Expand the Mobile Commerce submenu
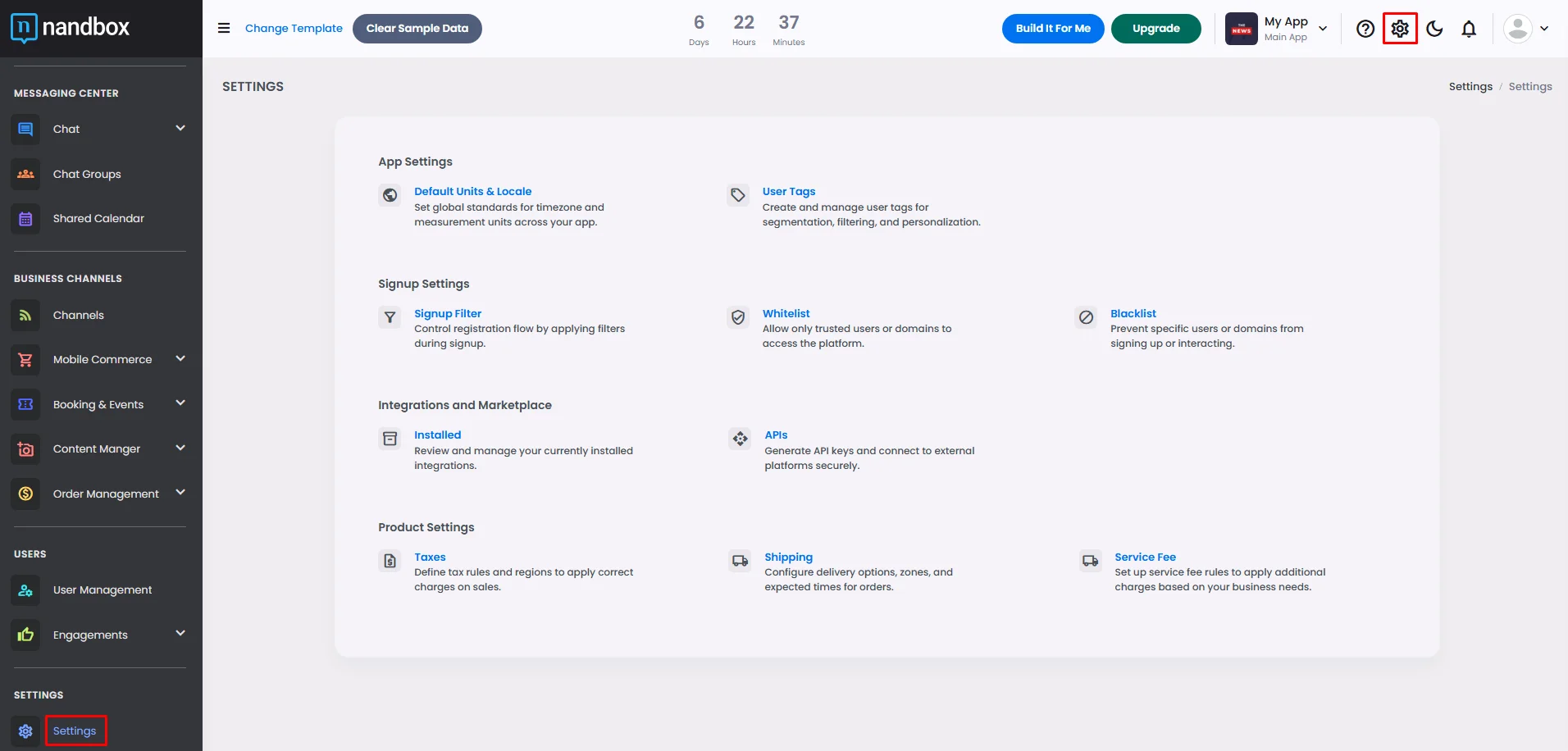Viewport: 1568px width, 751px height. tap(180, 359)
